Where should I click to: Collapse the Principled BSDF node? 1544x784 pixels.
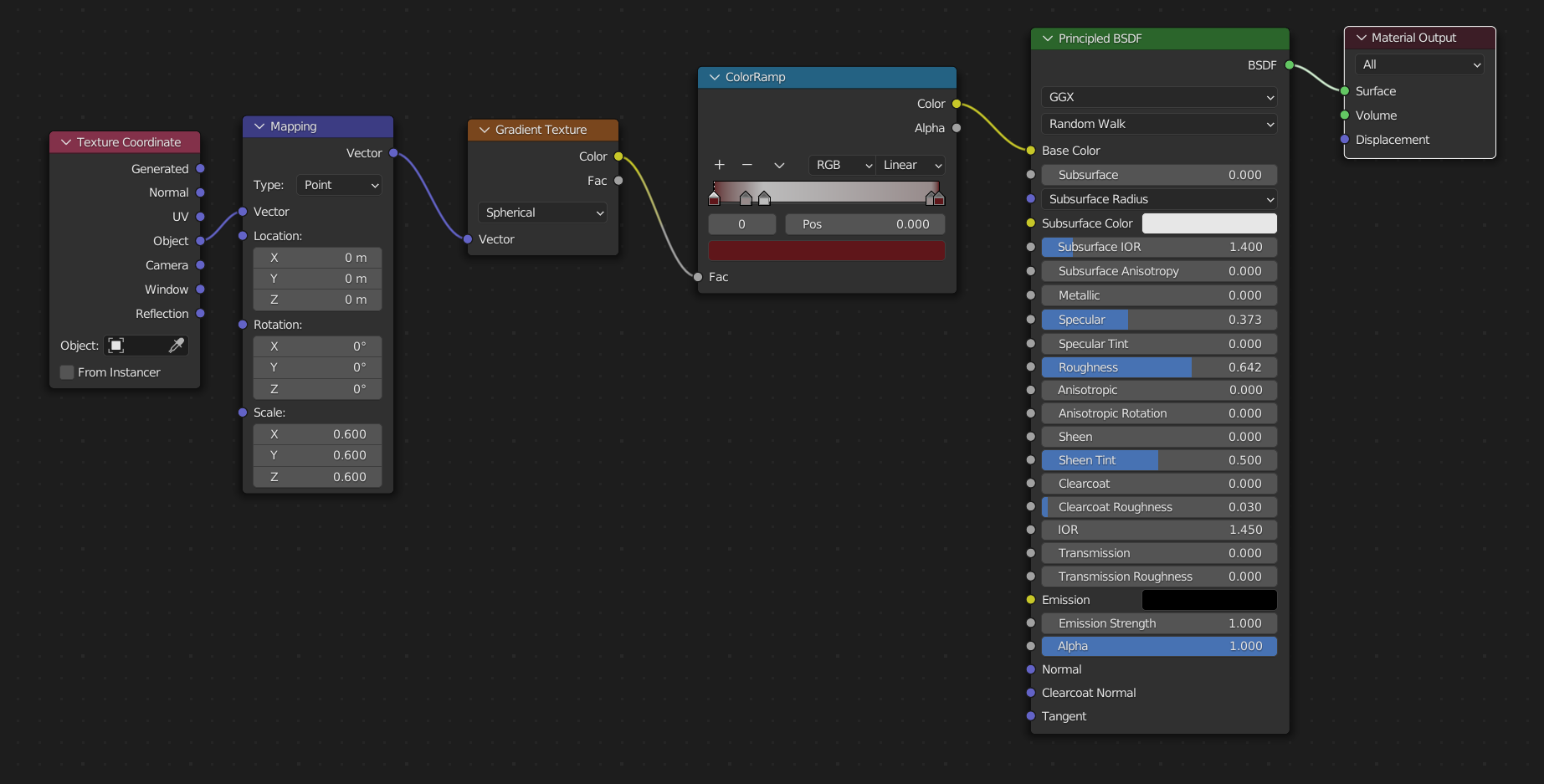tap(1048, 38)
